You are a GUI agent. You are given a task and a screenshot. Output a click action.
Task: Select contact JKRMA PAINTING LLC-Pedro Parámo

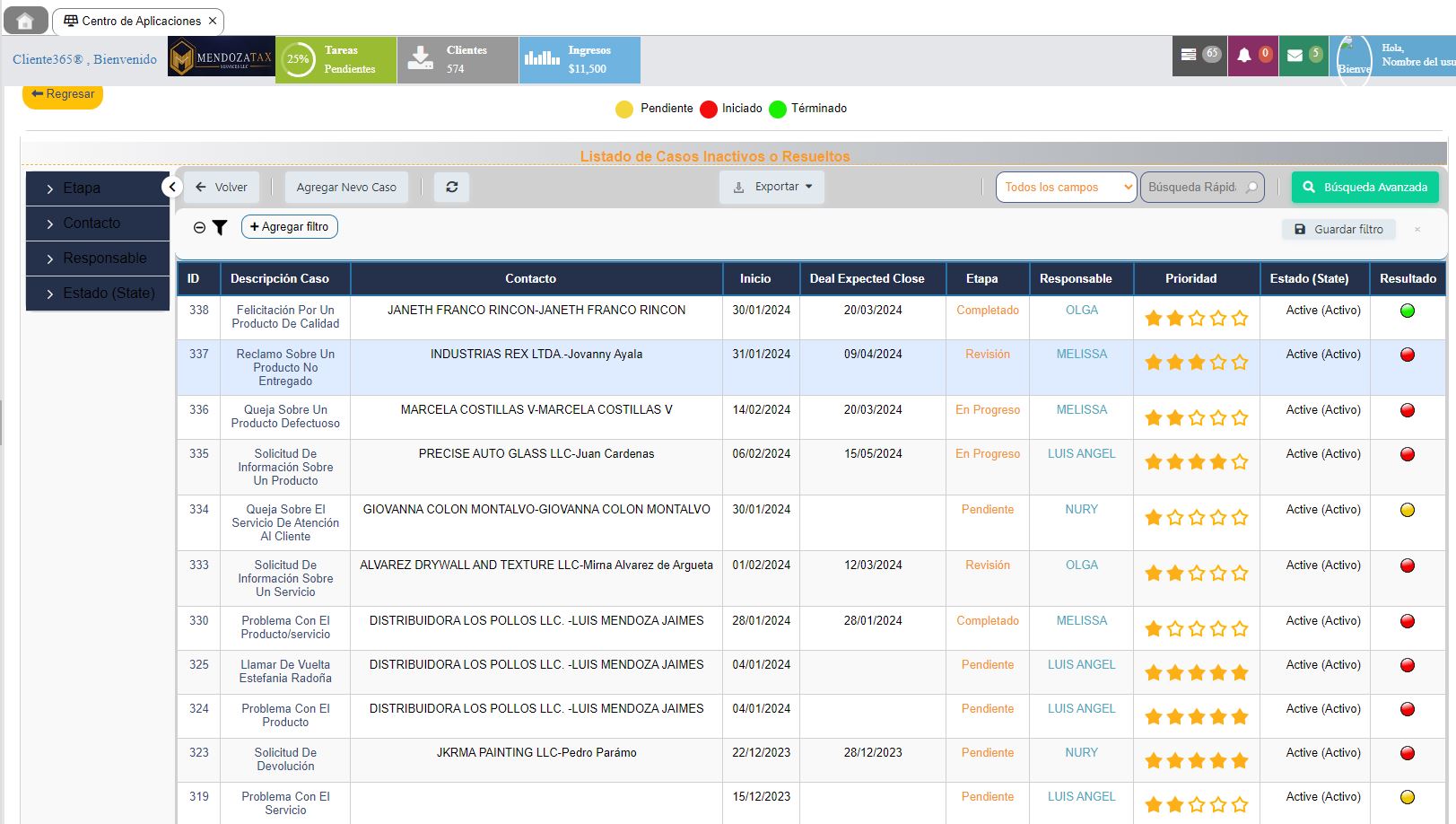click(536, 753)
